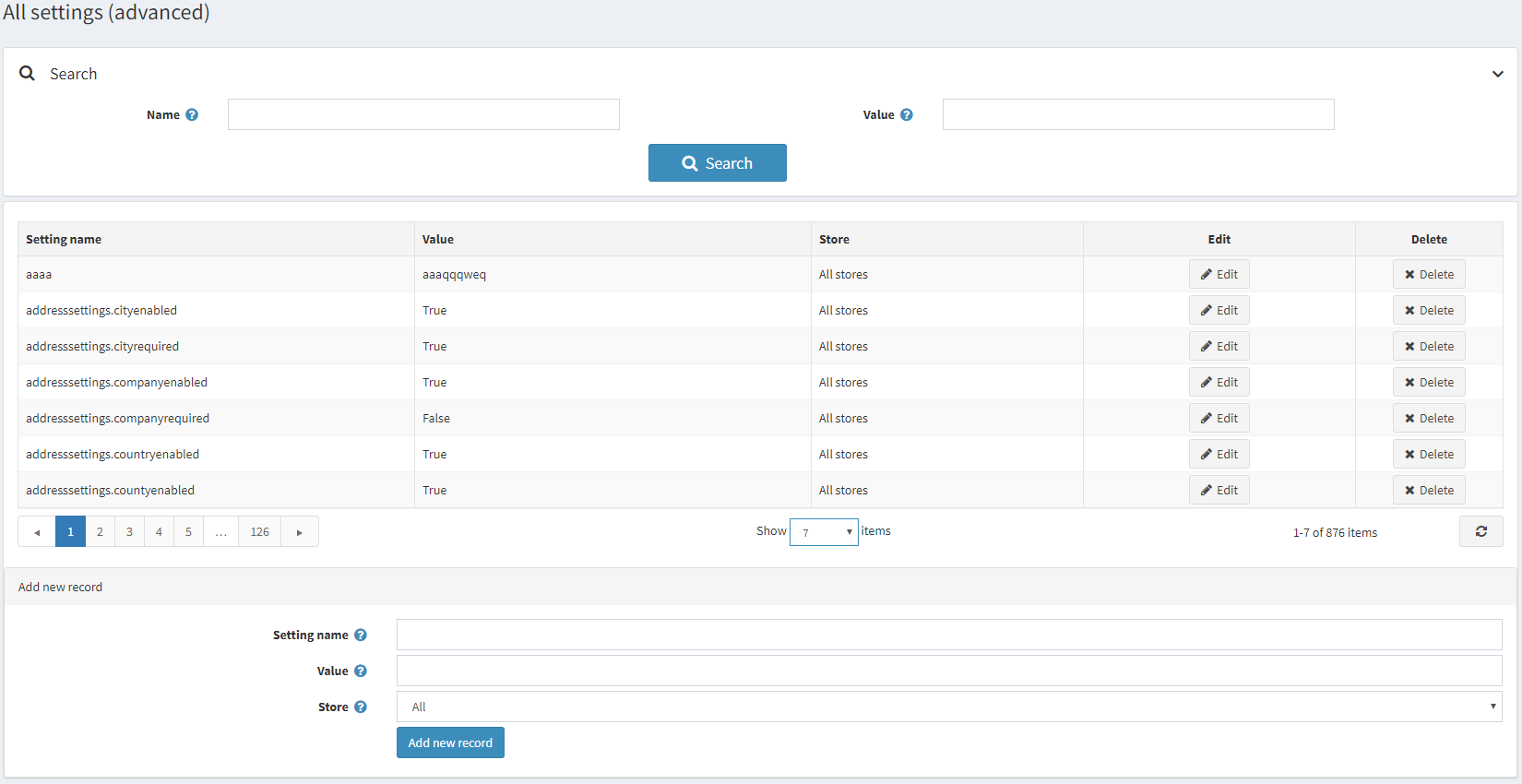Click the blue Search button
Screen dimensions: 1522x784
(x=717, y=163)
